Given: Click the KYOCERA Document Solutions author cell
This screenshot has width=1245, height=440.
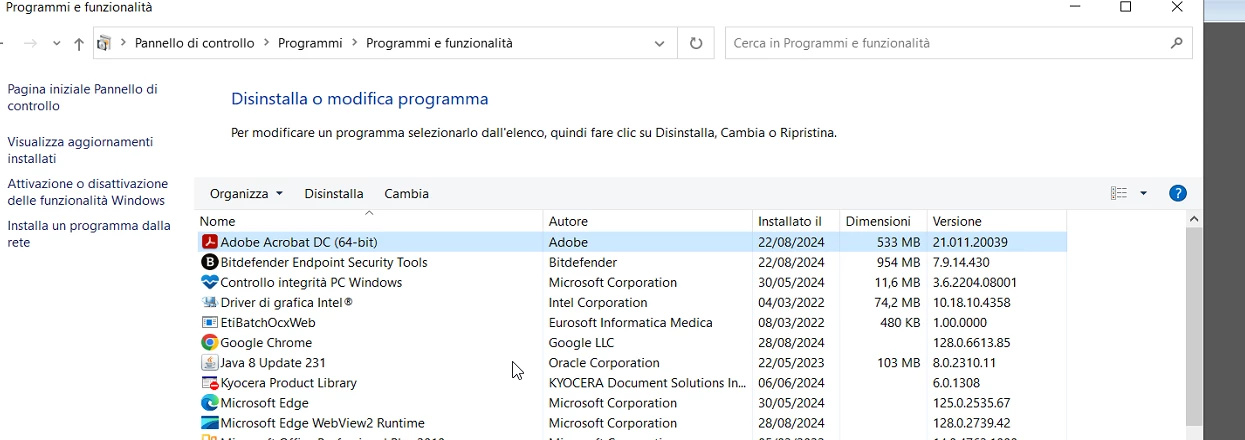Looking at the screenshot, I should point(647,382).
